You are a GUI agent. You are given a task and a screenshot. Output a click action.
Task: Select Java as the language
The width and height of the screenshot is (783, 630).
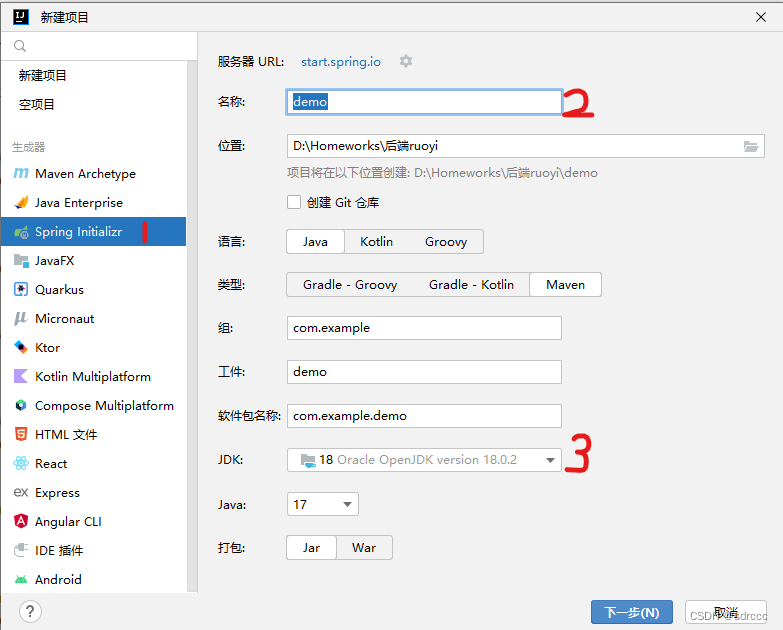pos(315,242)
